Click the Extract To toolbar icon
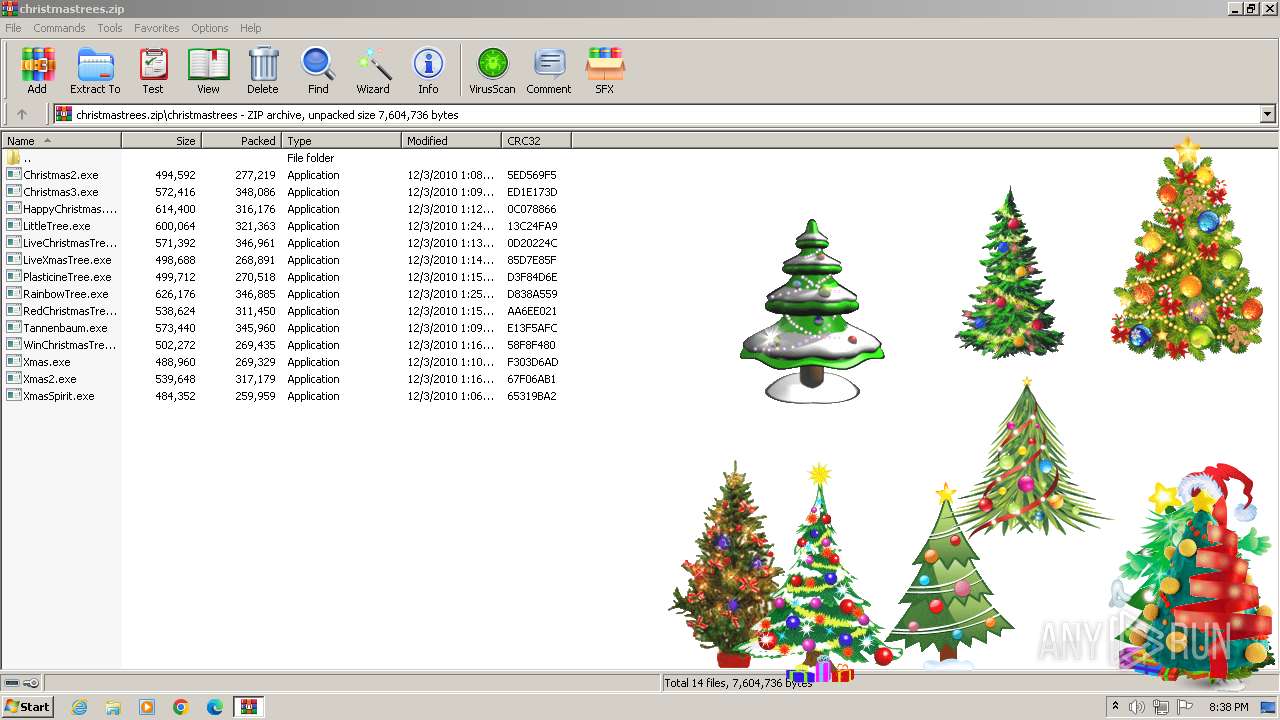The height and width of the screenshot is (720, 1280). click(x=95, y=70)
